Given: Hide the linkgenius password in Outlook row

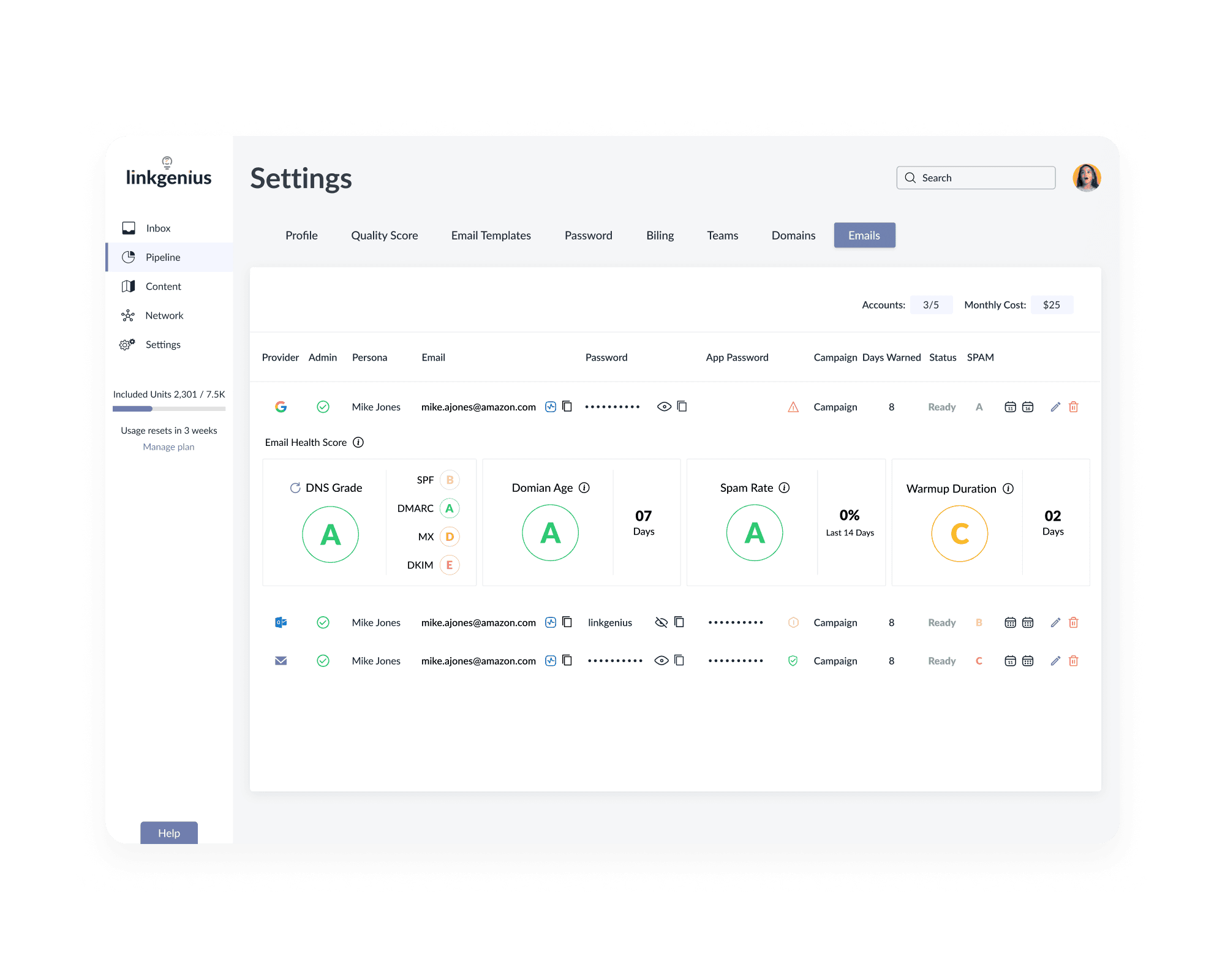Looking at the screenshot, I should (661, 622).
